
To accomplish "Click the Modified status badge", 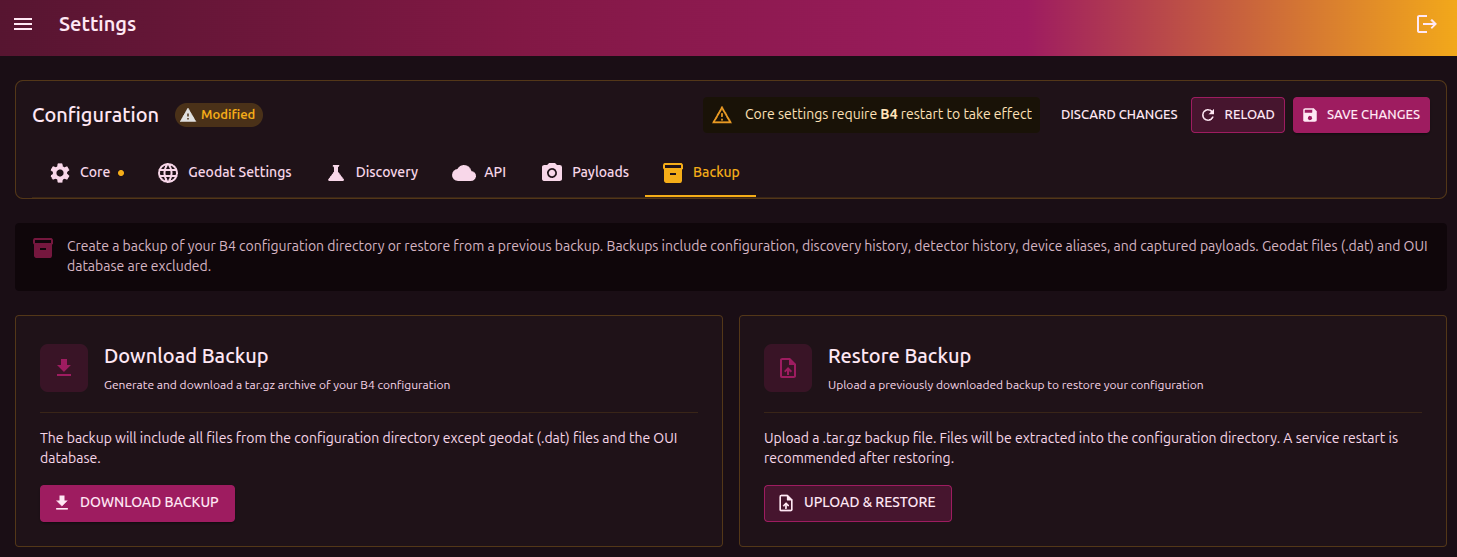I will pyautogui.click(x=219, y=115).
